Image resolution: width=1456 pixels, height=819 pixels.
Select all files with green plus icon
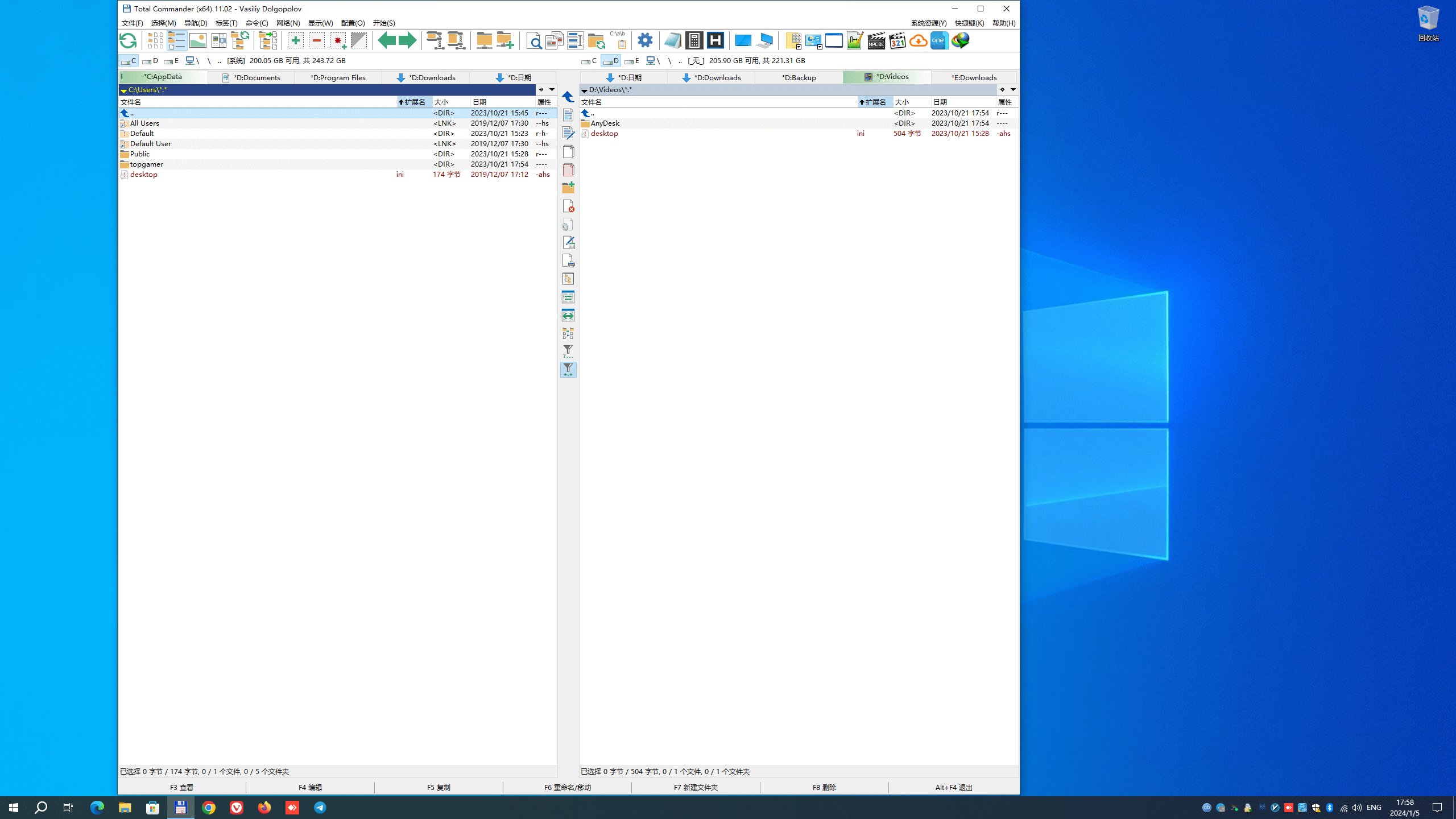(x=295, y=40)
